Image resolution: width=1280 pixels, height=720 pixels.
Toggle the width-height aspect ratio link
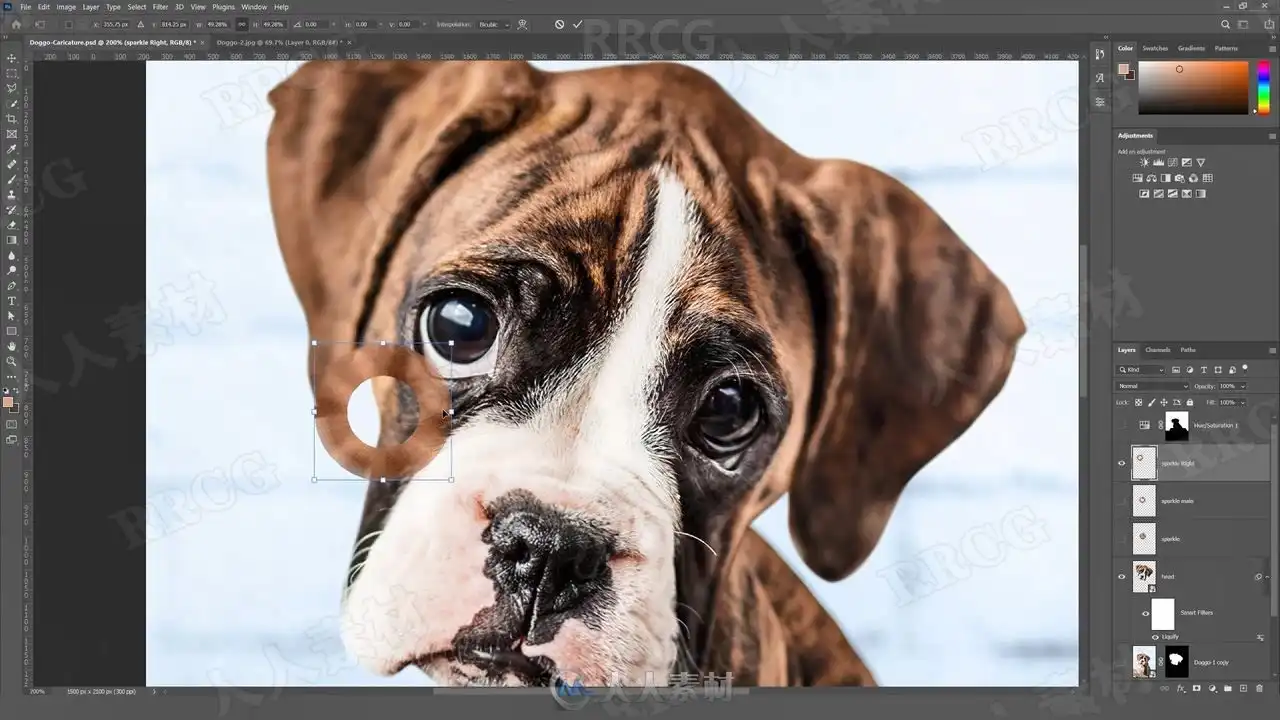coord(241,24)
